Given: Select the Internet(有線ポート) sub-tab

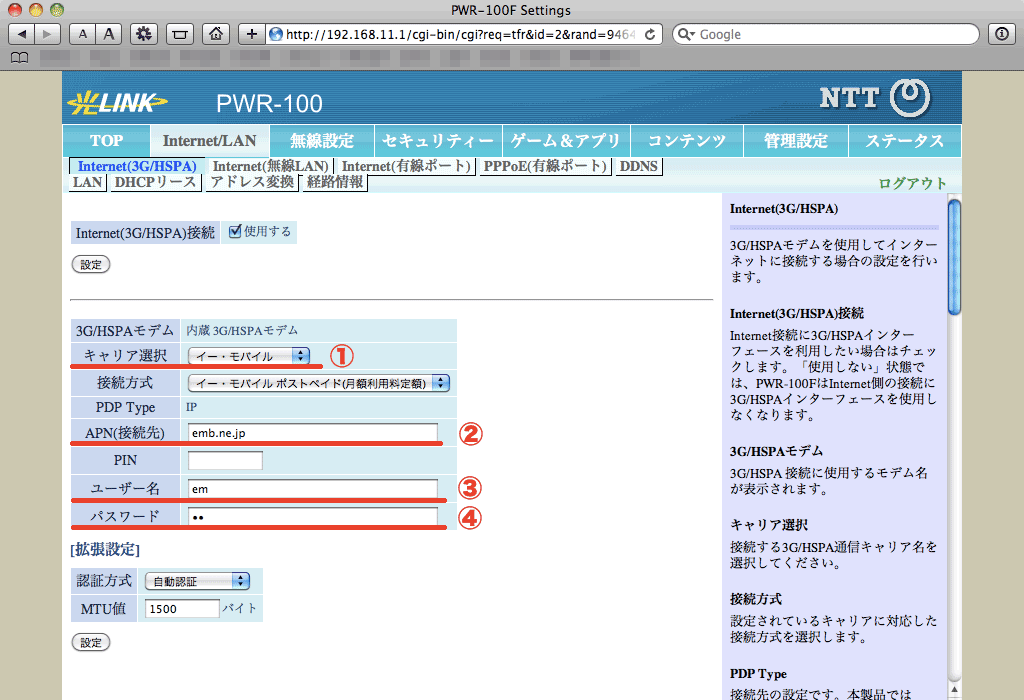Looking at the screenshot, I should point(406,167).
